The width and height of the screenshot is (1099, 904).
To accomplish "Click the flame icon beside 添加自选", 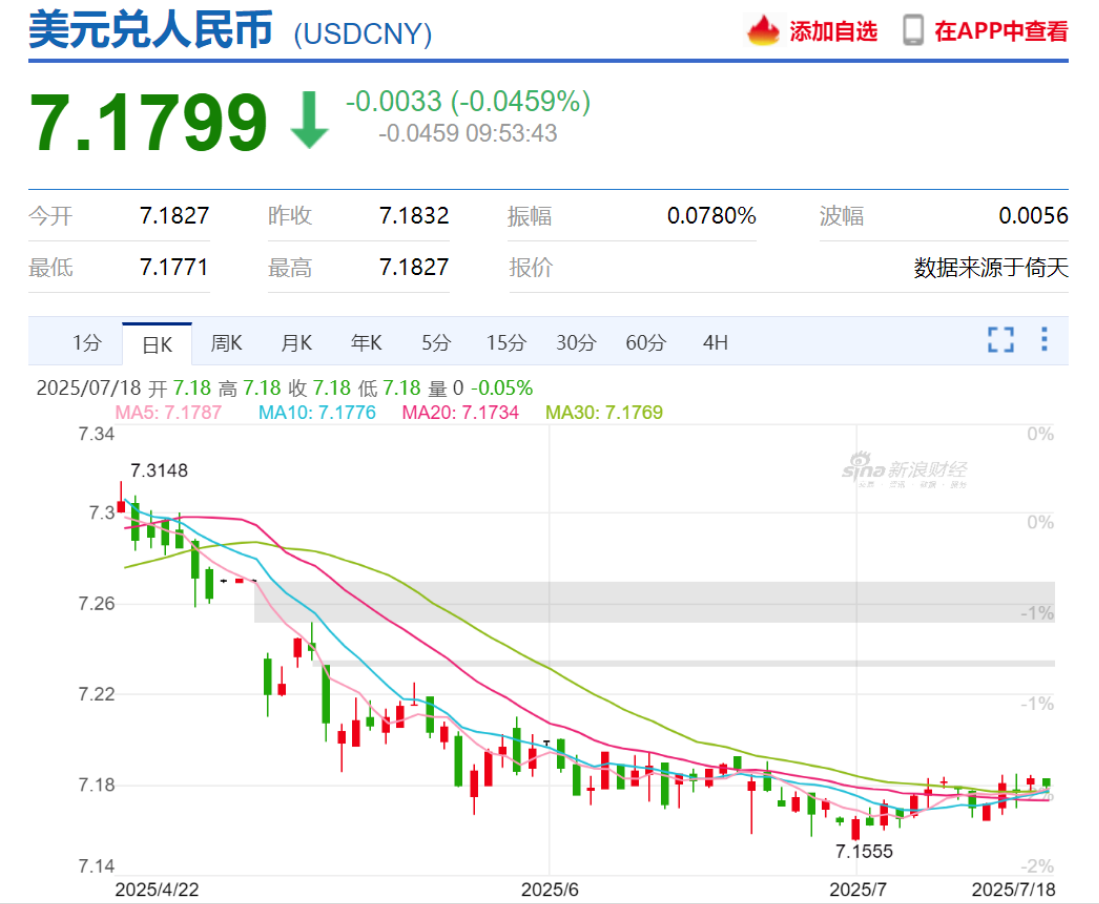I will [x=765, y=30].
